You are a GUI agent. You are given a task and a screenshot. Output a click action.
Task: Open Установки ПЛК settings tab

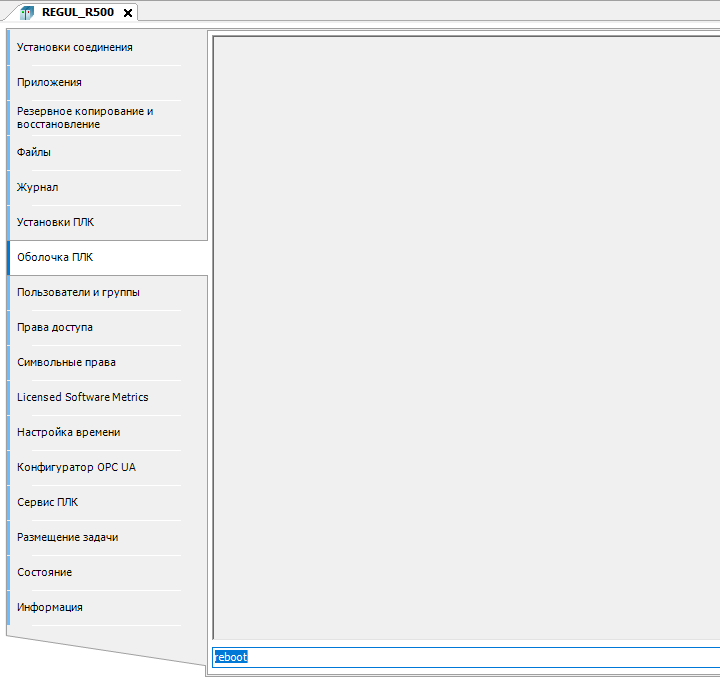(x=55, y=222)
